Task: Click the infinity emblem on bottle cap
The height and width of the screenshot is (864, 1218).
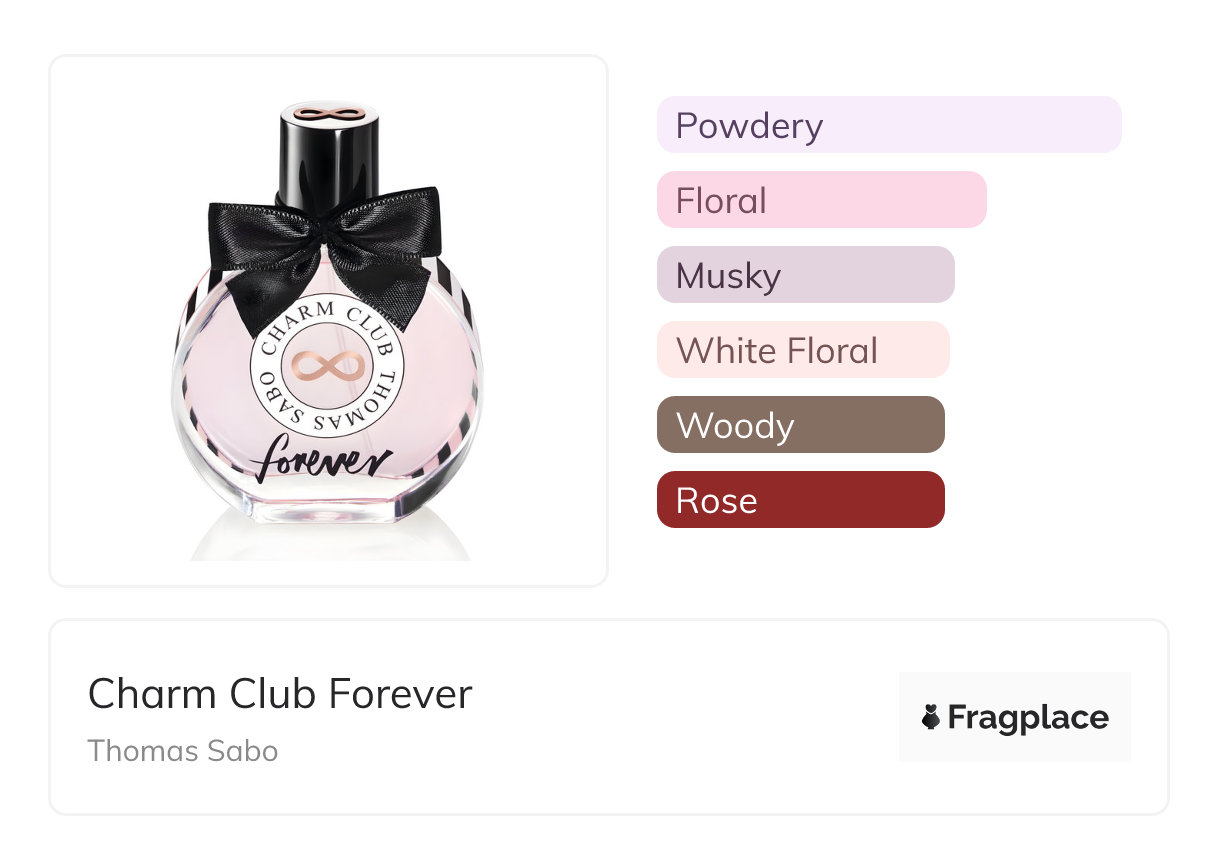Action: (x=329, y=111)
